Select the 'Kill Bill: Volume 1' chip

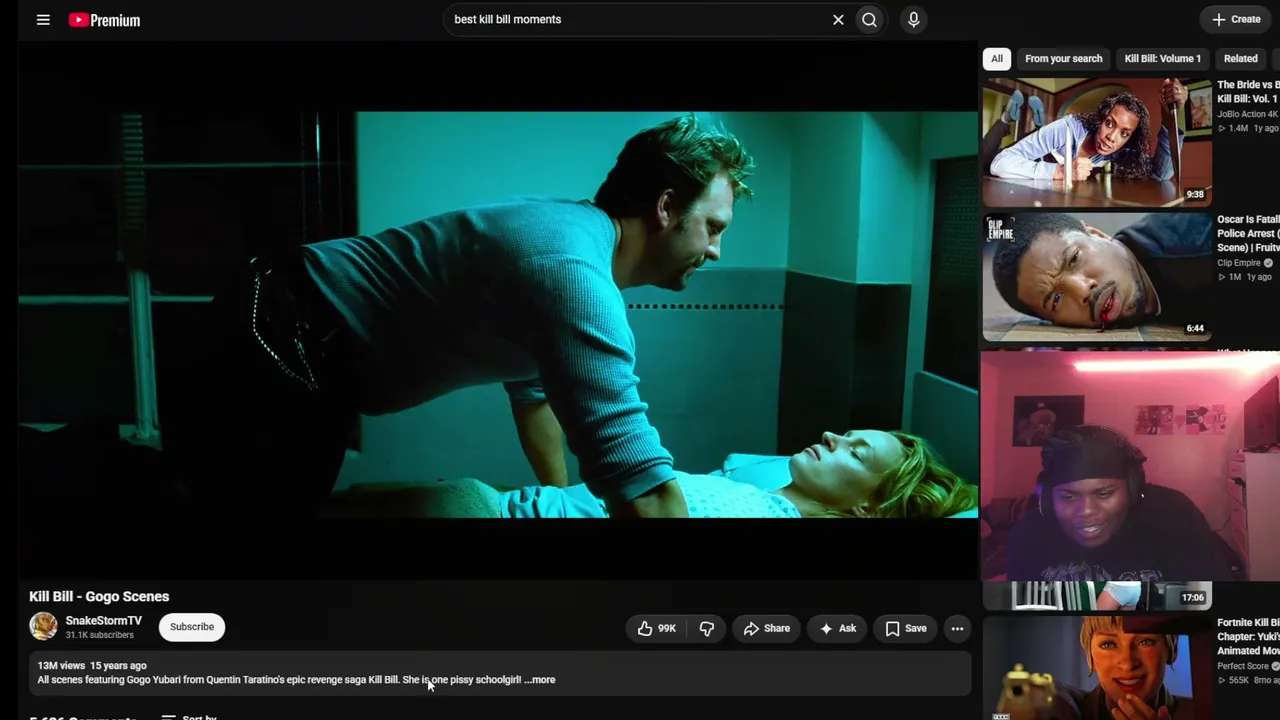[1162, 58]
